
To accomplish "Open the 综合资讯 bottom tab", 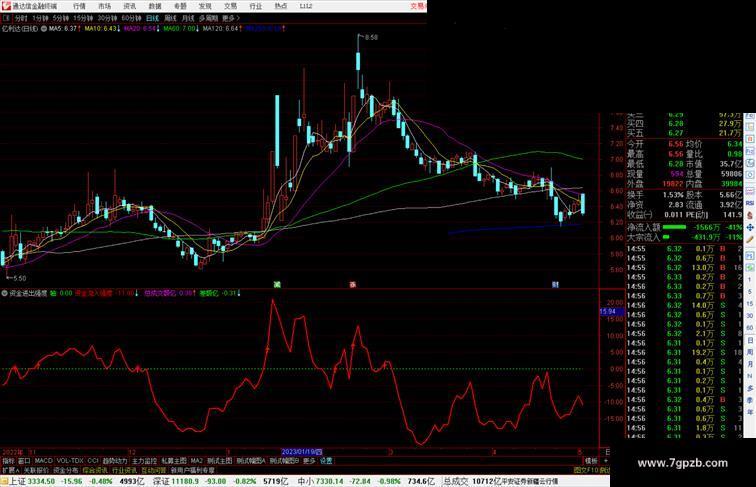I will (x=95, y=470).
